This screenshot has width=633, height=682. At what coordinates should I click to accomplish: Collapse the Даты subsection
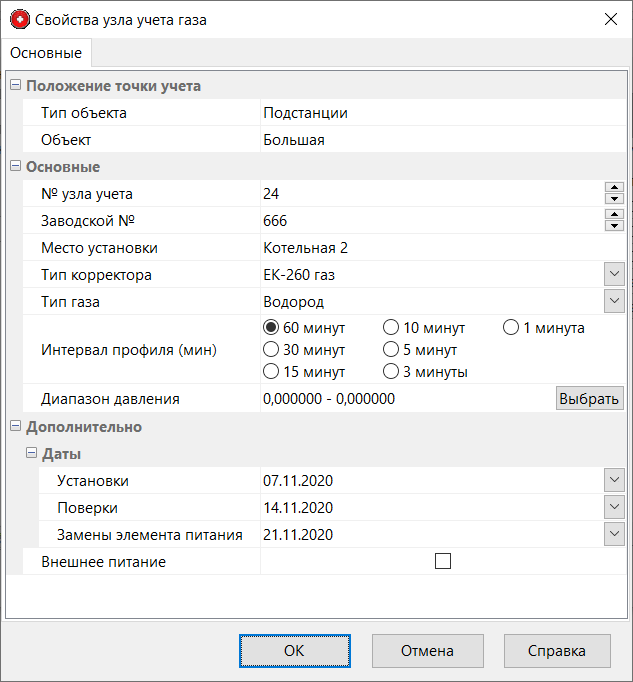point(31,454)
